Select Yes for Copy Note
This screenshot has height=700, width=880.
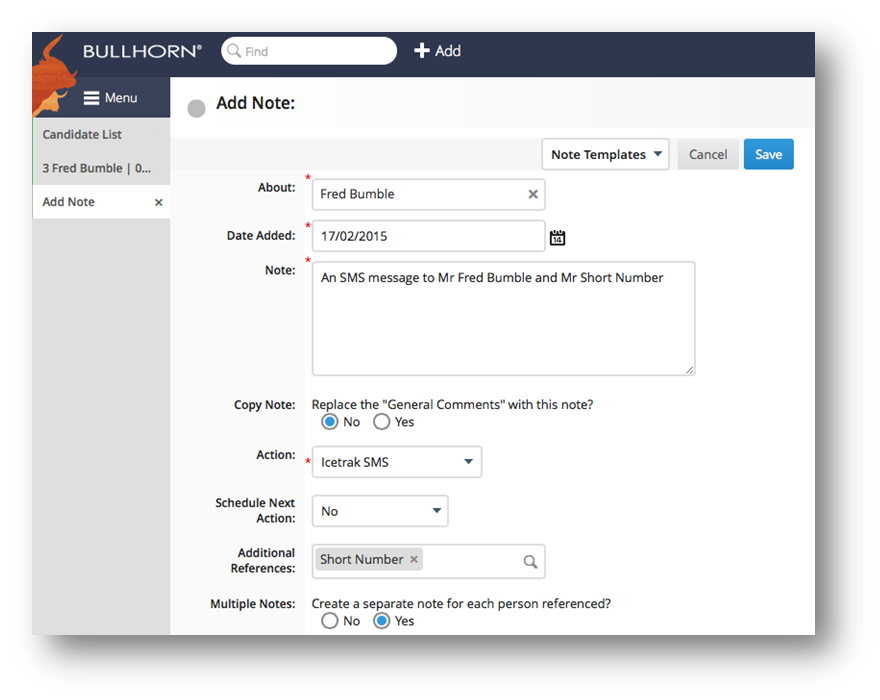point(381,422)
